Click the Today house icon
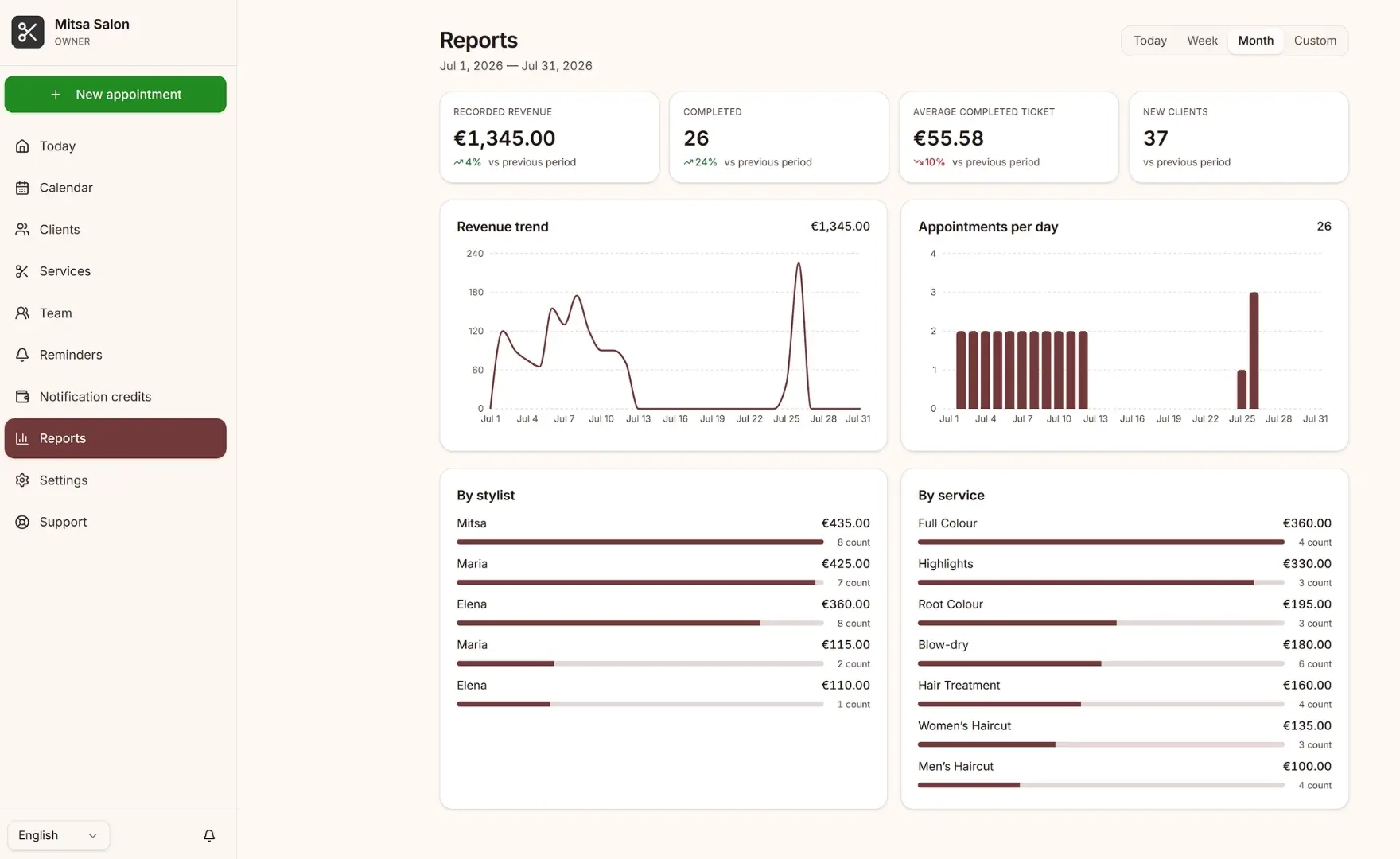 pyautogui.click(x=22, y=146)
